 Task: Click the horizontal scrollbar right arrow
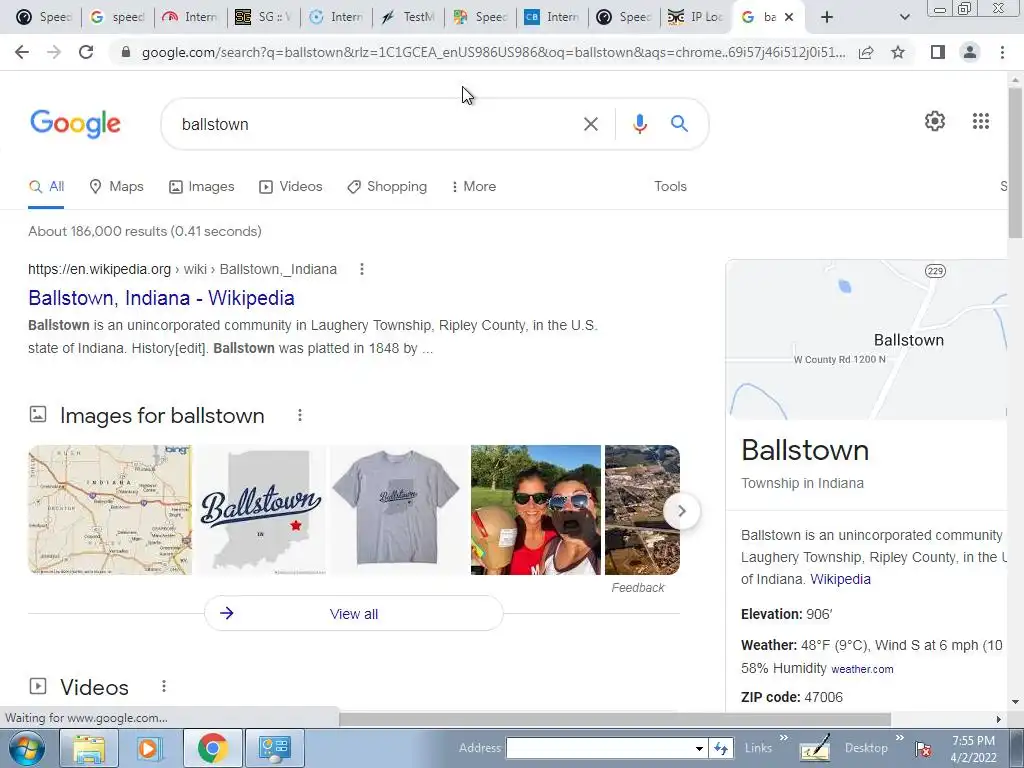click(999, 719)
